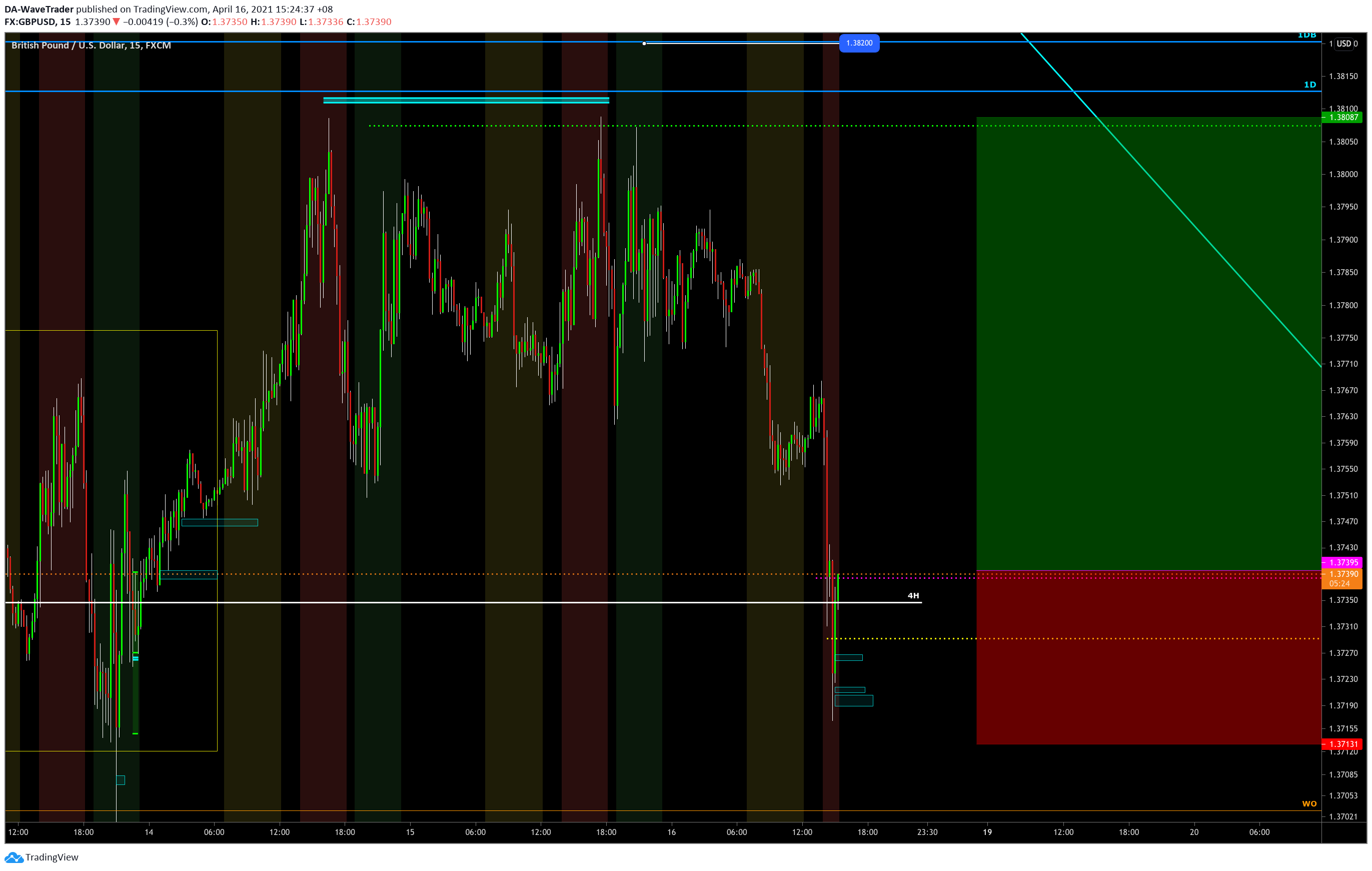Screen dimensions: 1372x871
Task: Click the time axis label 14
Action: pyautogui.click(x=149, y=832)
